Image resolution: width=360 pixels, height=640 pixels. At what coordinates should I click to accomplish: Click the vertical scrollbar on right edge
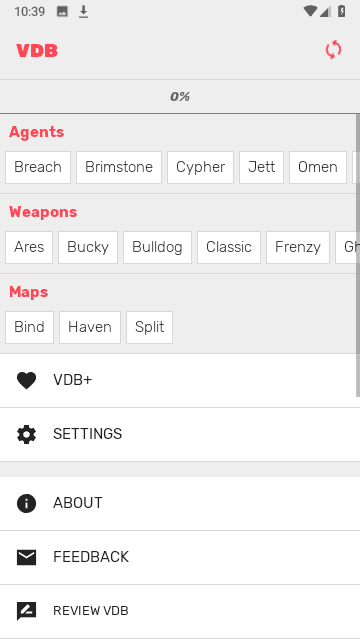(358, 255)
